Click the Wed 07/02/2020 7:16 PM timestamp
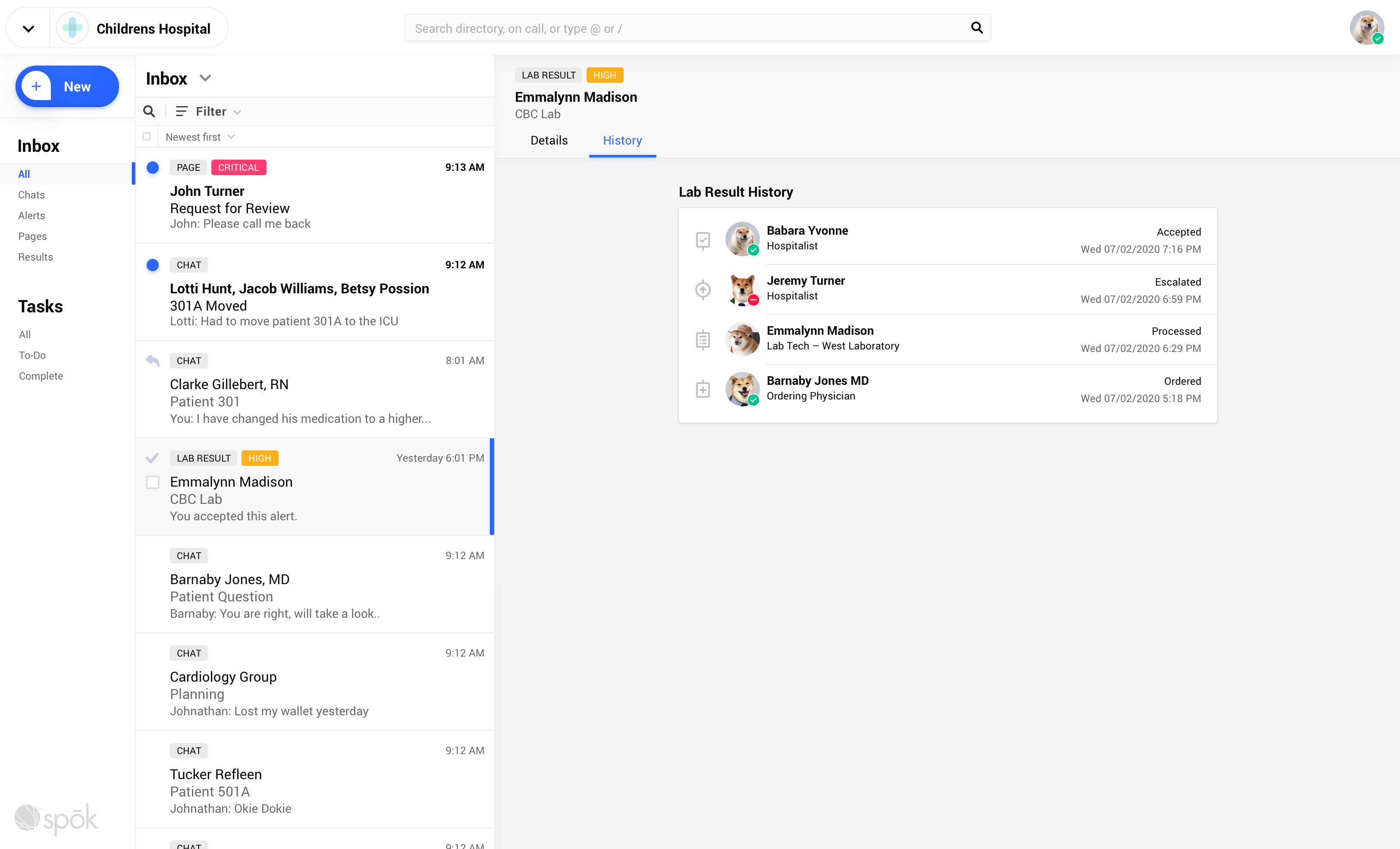 pyautogui.click(x=1140, y=249)
